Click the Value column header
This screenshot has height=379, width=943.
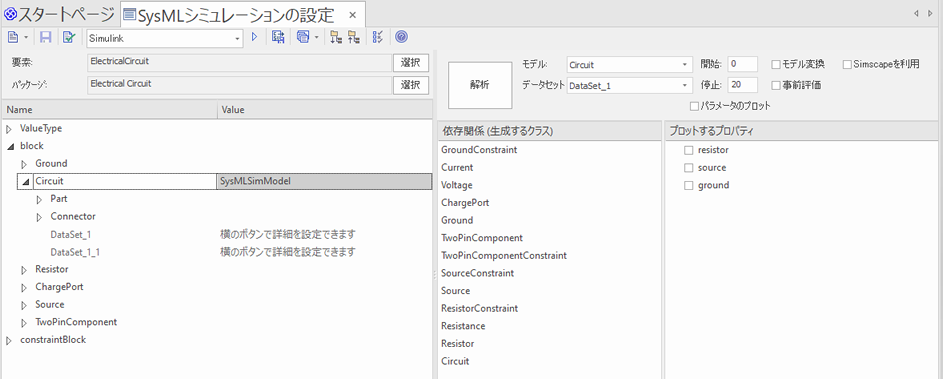(325, 110)
